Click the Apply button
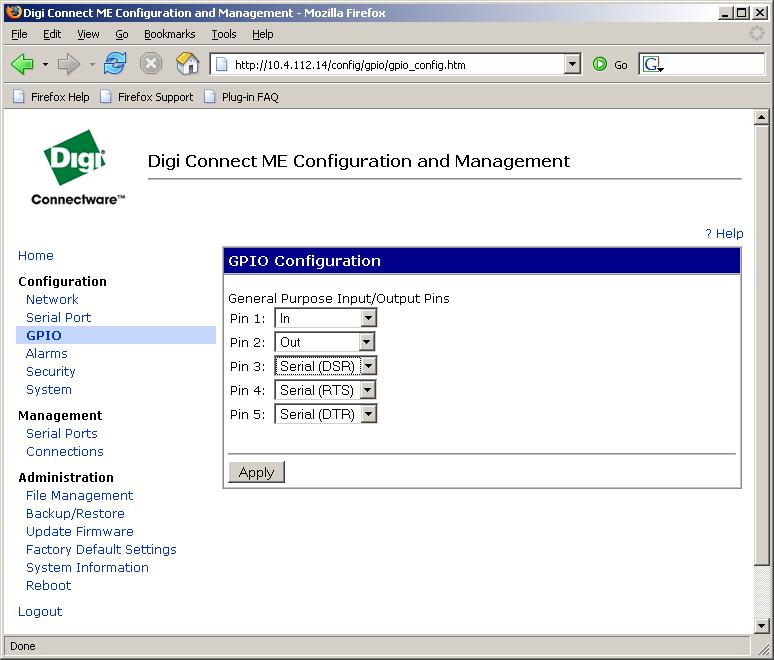The image size is (774, 660). pyautogui.click(x=256, y=472)
